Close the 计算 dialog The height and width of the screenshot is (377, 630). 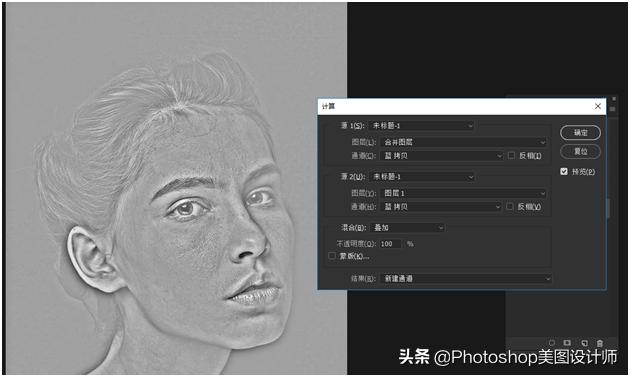click(x=597, y=106)
